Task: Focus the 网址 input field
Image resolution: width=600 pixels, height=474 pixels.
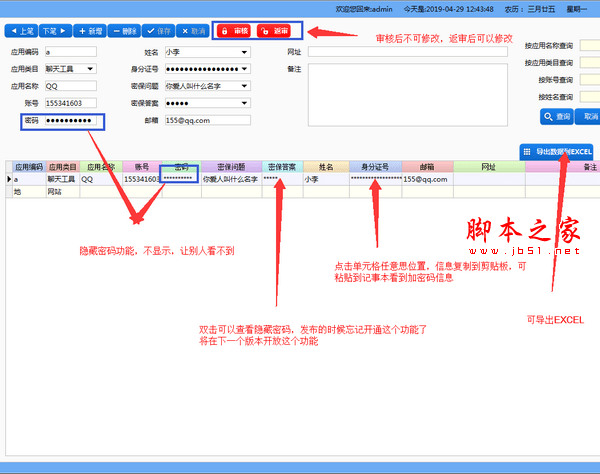Action: pos(408,52)
